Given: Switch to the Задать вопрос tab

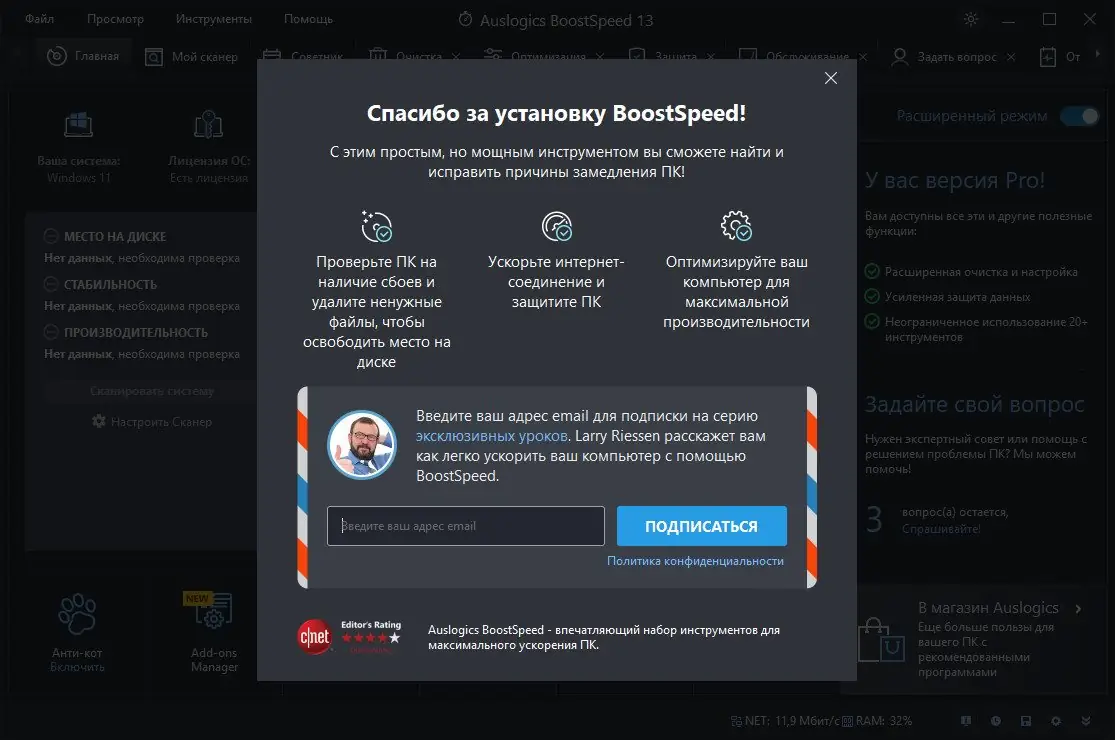Looking at the screenshot, I should pos(944,57).
